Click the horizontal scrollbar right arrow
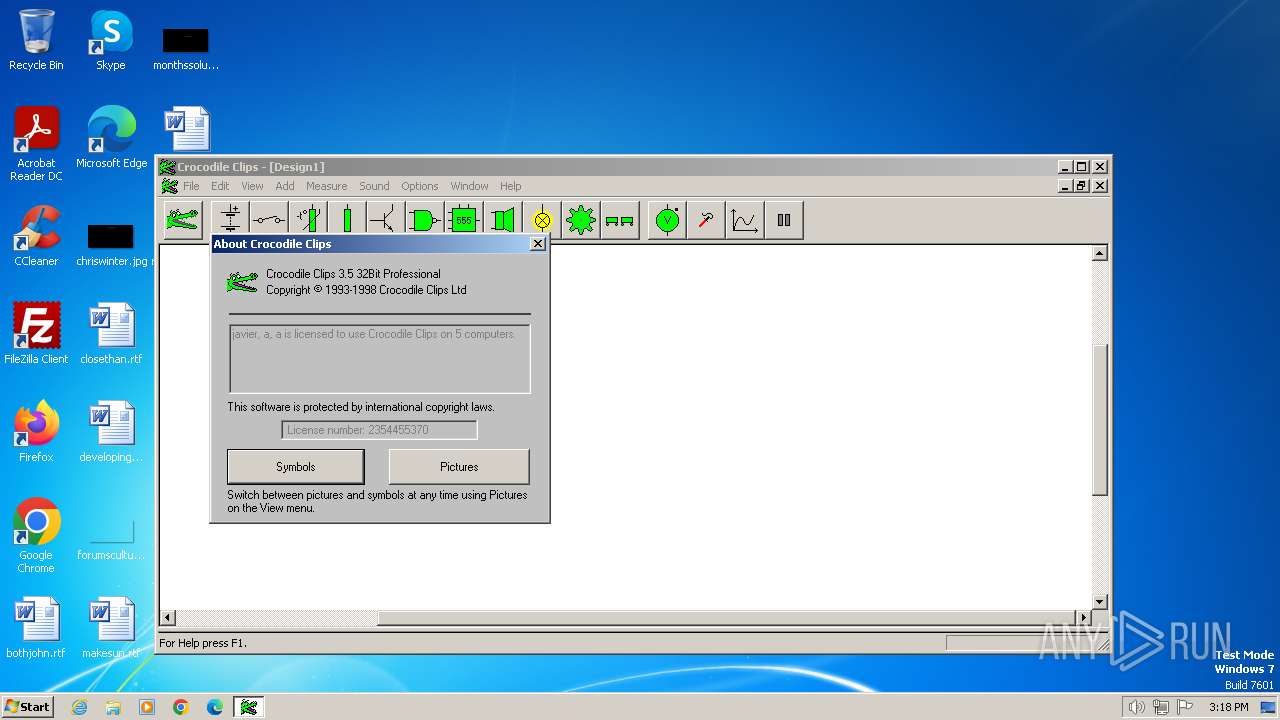The image size is (1280, 720). [x=1083, y=618]
